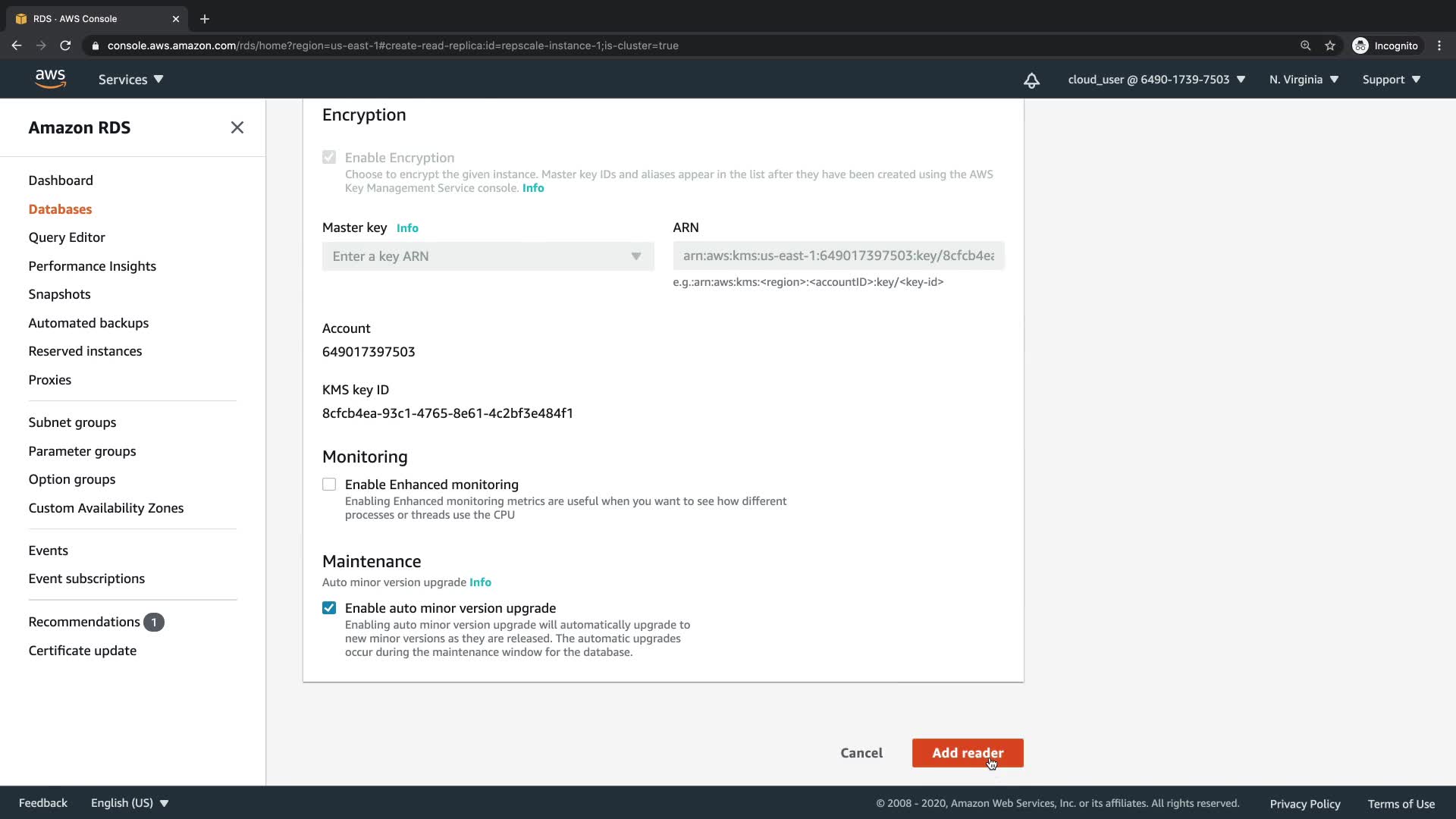
Task: Open the Chrome three-dot menu
Action: click(1439, 45)
